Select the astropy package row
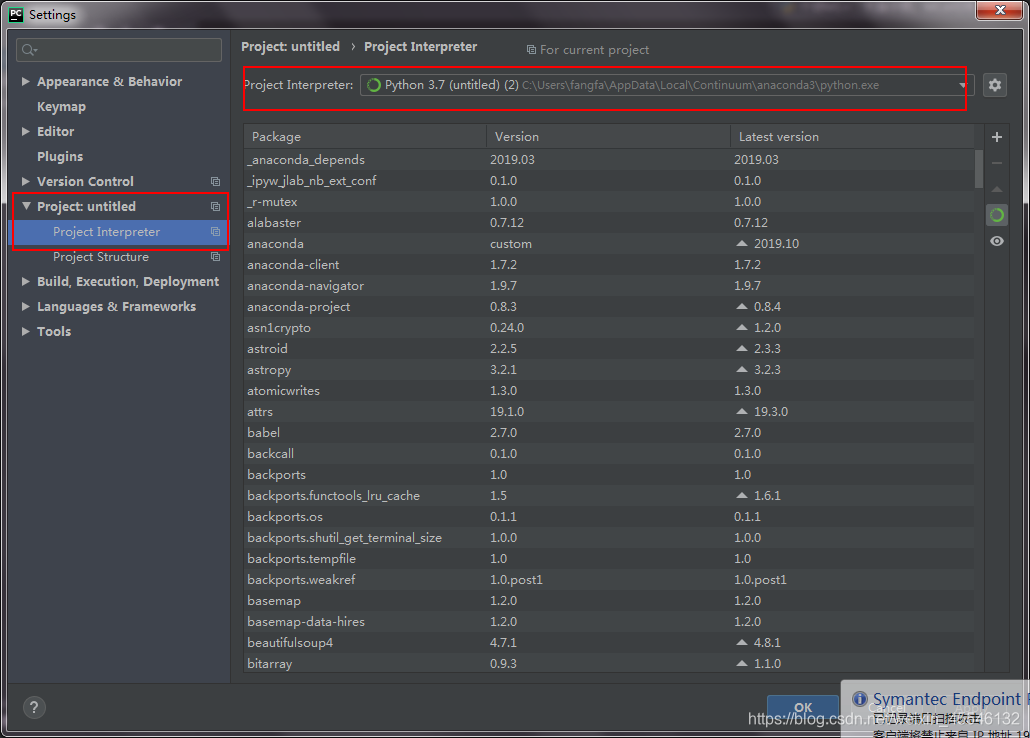Viewport: 1030px width, 738px height. 609,370
